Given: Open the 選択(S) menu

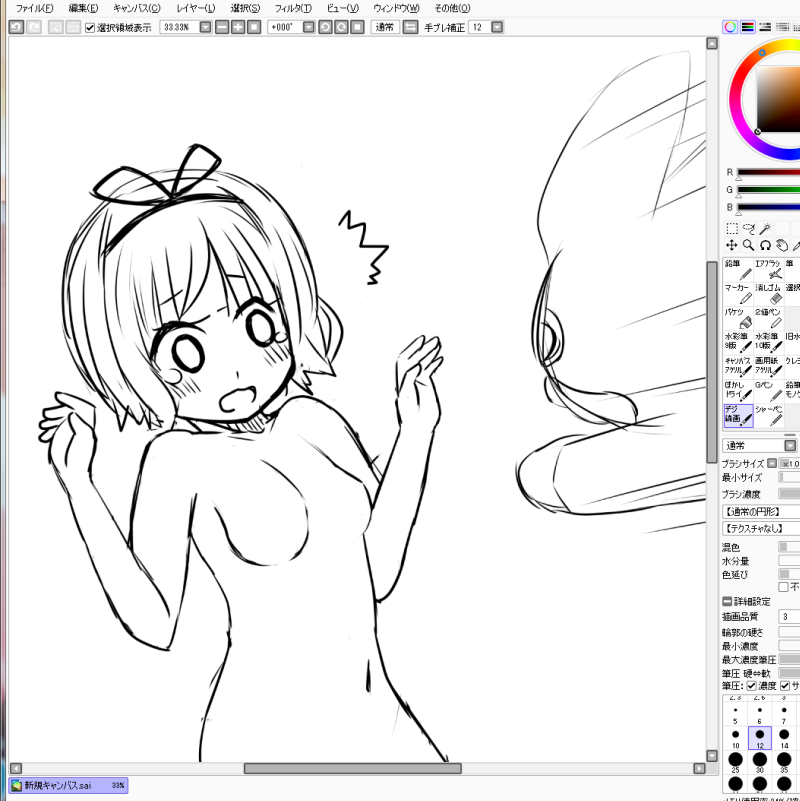Looking at the screenshot, I should pos(245,8).
